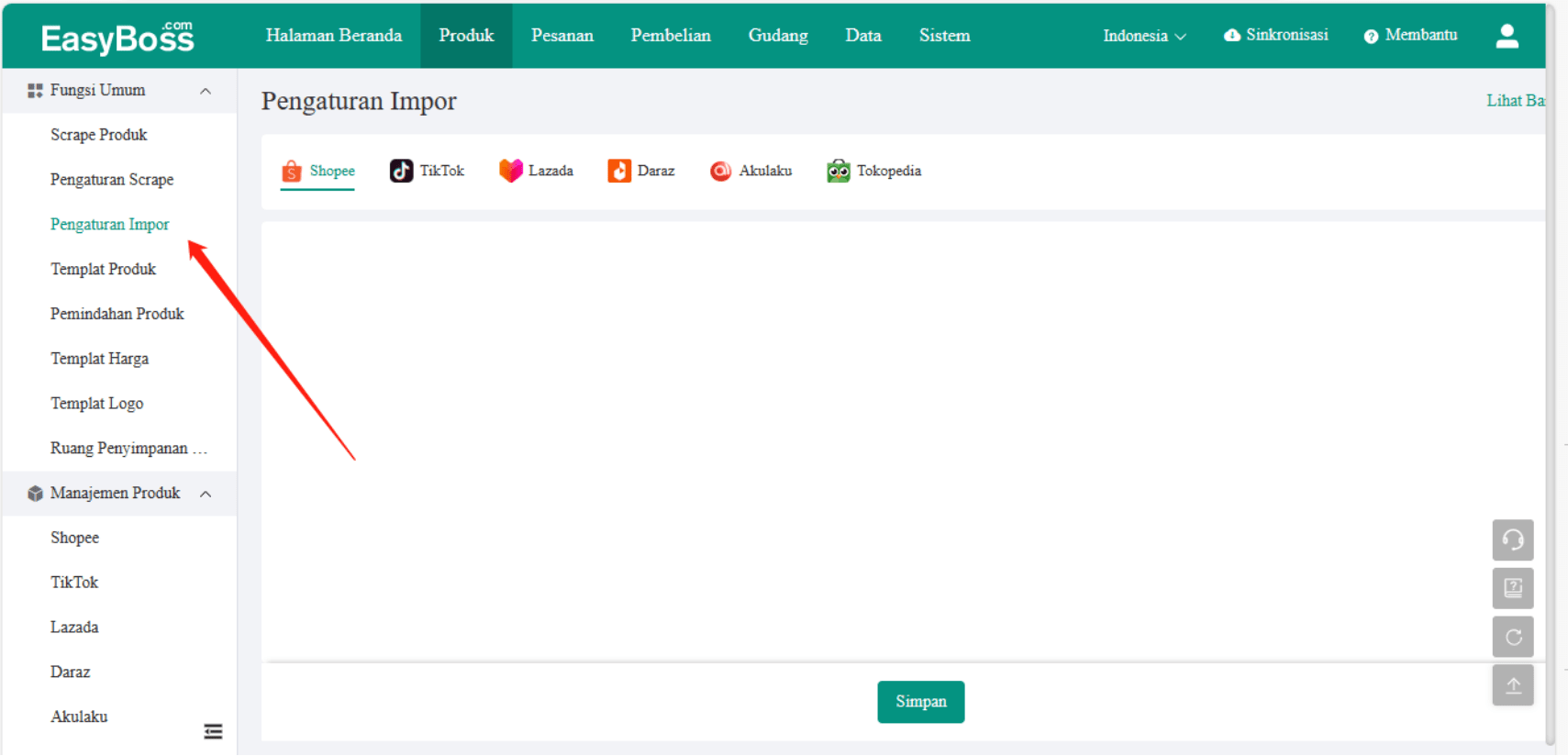Click the Membantu help label
1568x756 pixels.
tap(1421, 35)
